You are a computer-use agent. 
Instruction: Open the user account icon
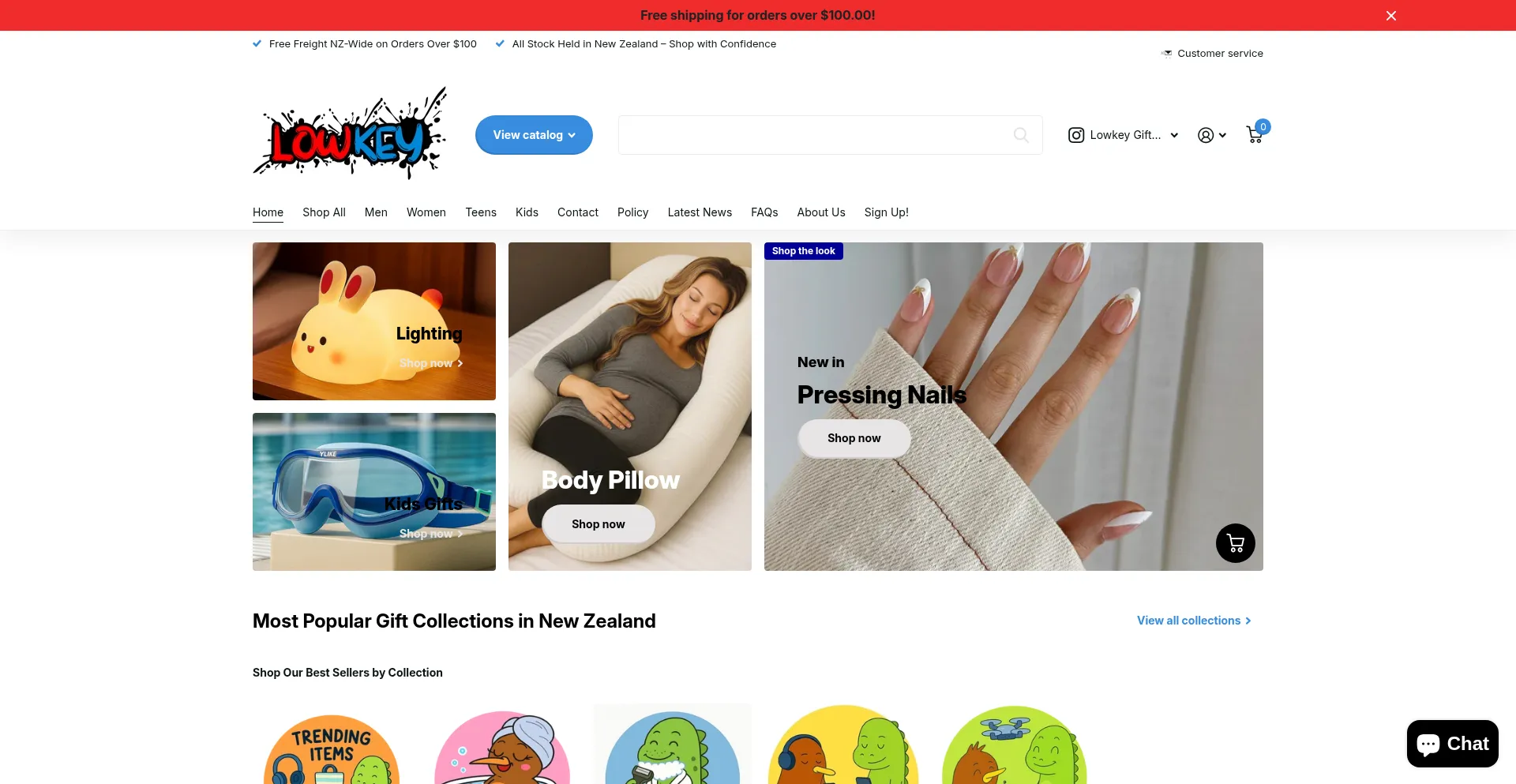[1205, 135]
